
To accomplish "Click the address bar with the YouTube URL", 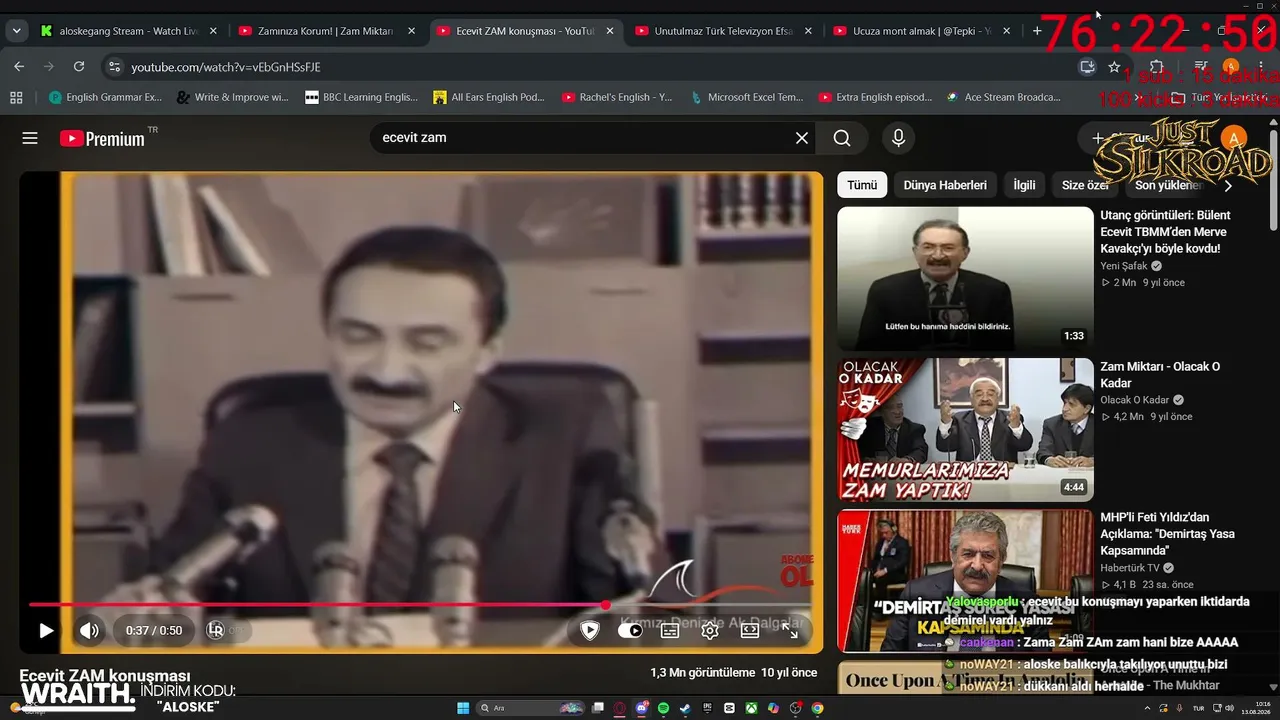I will [600, 67].
